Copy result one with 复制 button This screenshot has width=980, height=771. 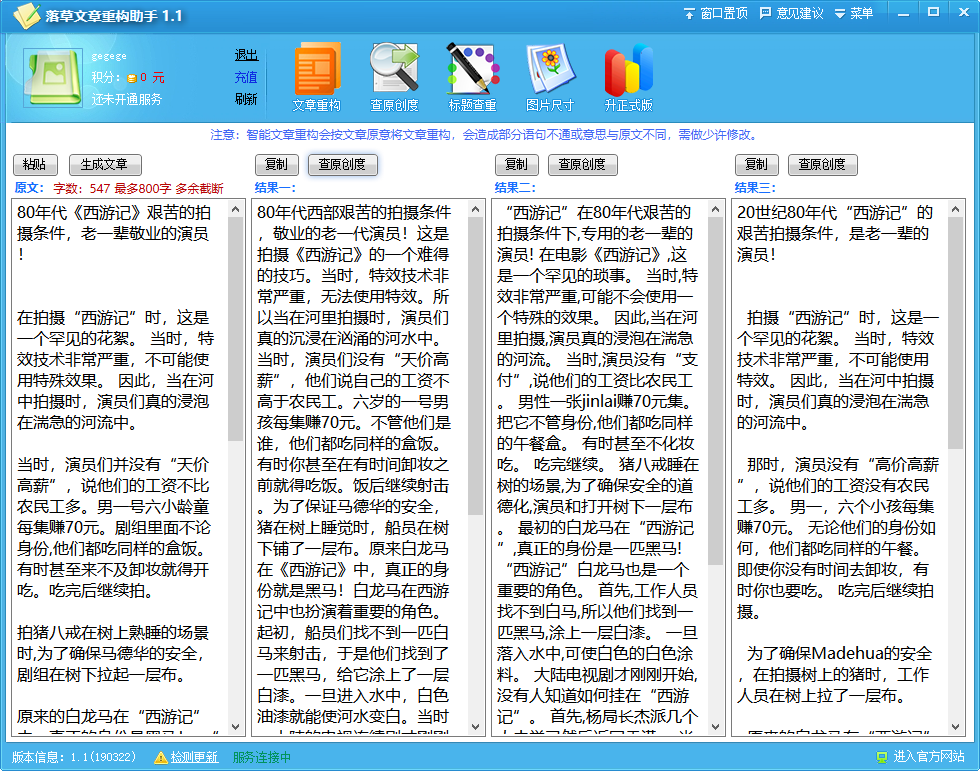point(277,165)
